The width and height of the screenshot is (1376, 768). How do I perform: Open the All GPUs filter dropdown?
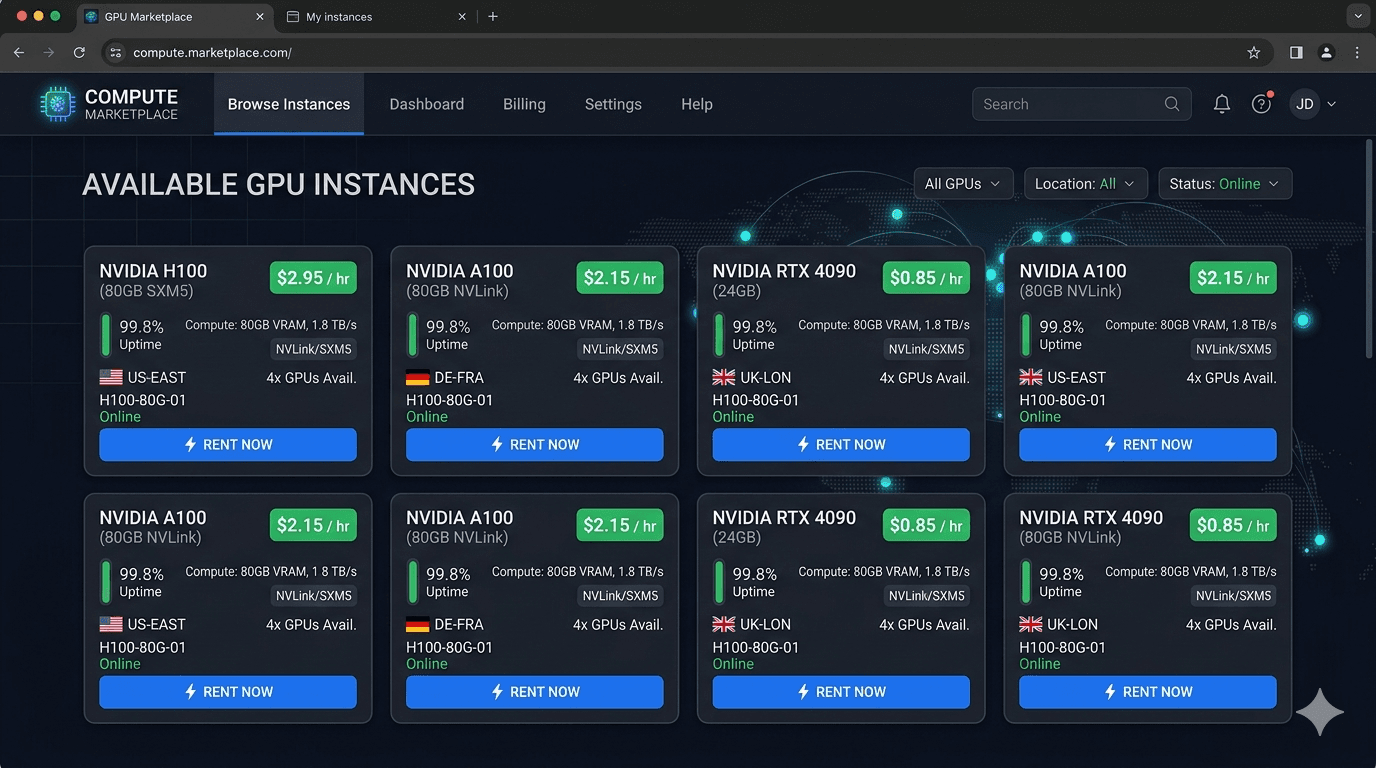click(962, 183)
